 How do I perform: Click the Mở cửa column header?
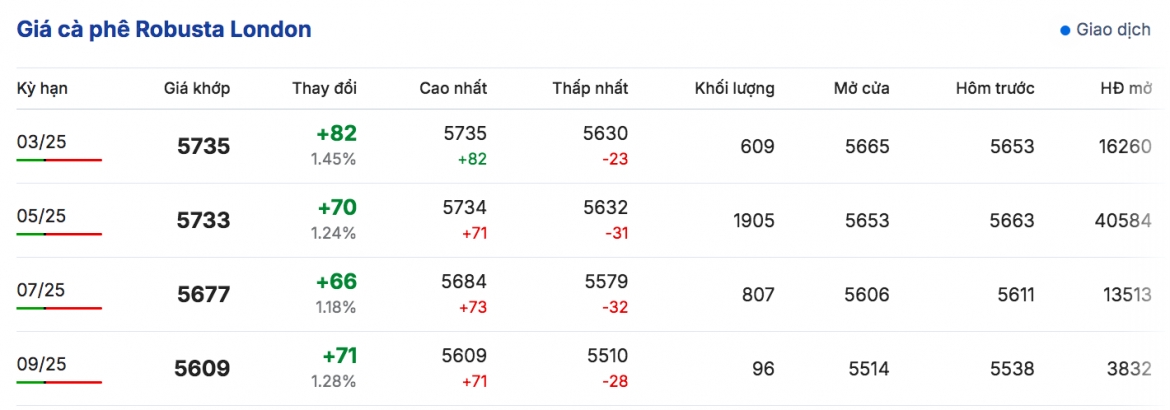[x=862, y=88]
